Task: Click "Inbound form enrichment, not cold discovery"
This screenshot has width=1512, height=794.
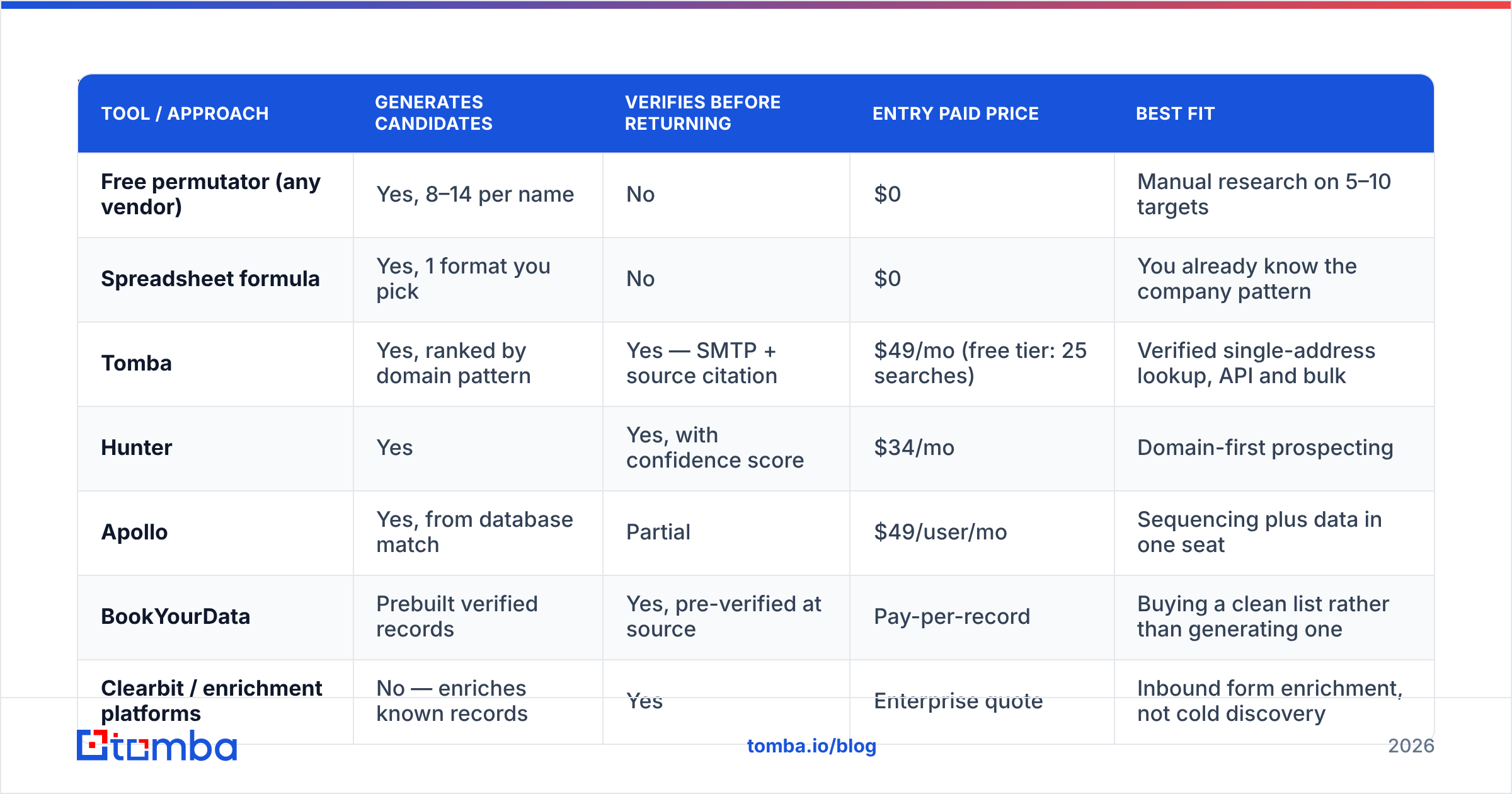Action: coord(1270,701)
